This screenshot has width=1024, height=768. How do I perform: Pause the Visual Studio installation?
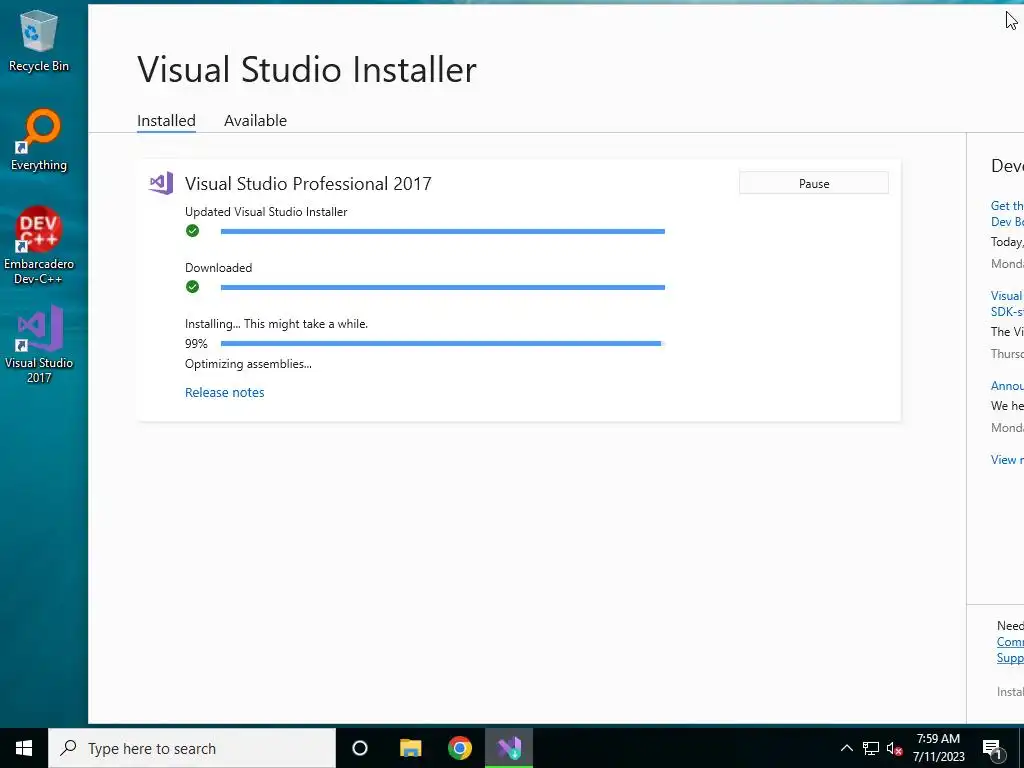tap(814, 184)
